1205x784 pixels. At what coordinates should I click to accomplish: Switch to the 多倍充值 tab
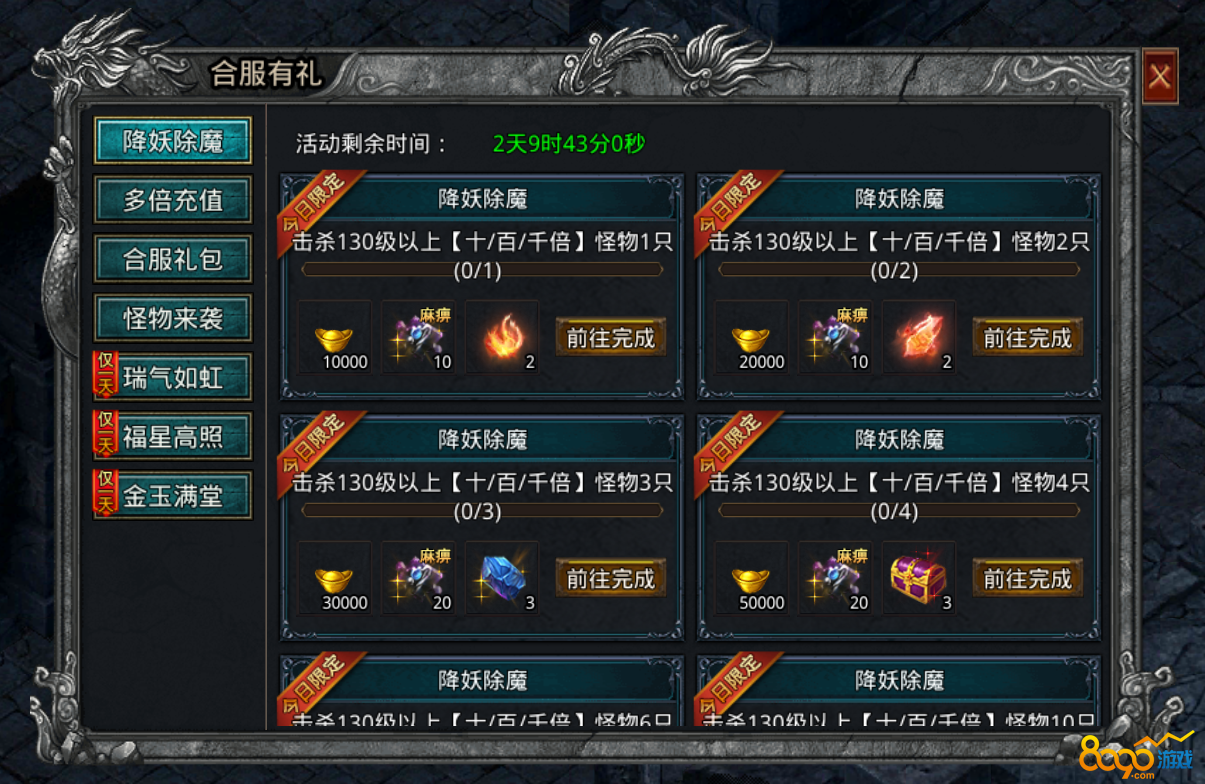[173, 200]
